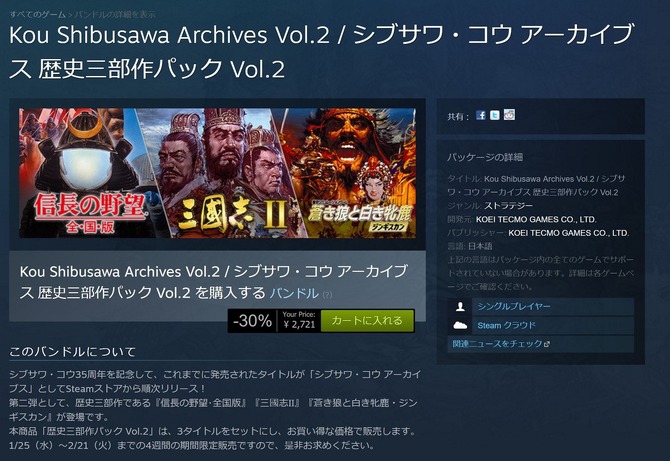Open KOEI TECMO GAMES publisher link
Viewport: 670px width, 461px height.
tap(568, 233)
